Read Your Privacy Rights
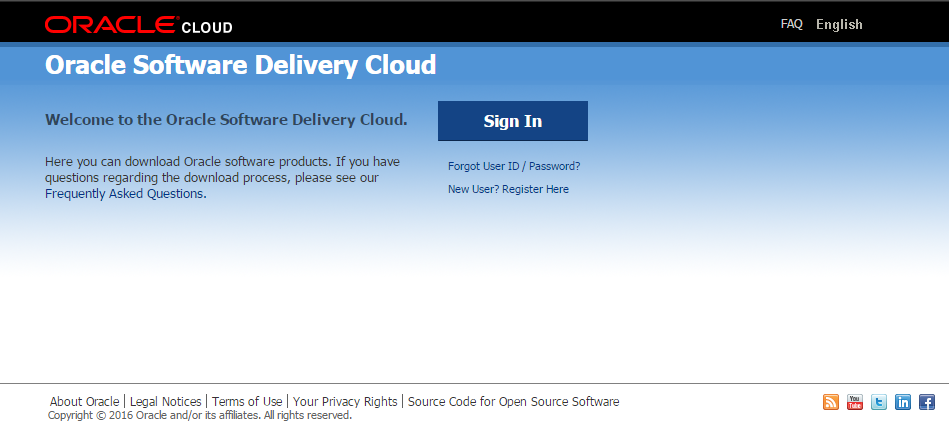This screenshot has height=439, width=949. pos(345,402)
